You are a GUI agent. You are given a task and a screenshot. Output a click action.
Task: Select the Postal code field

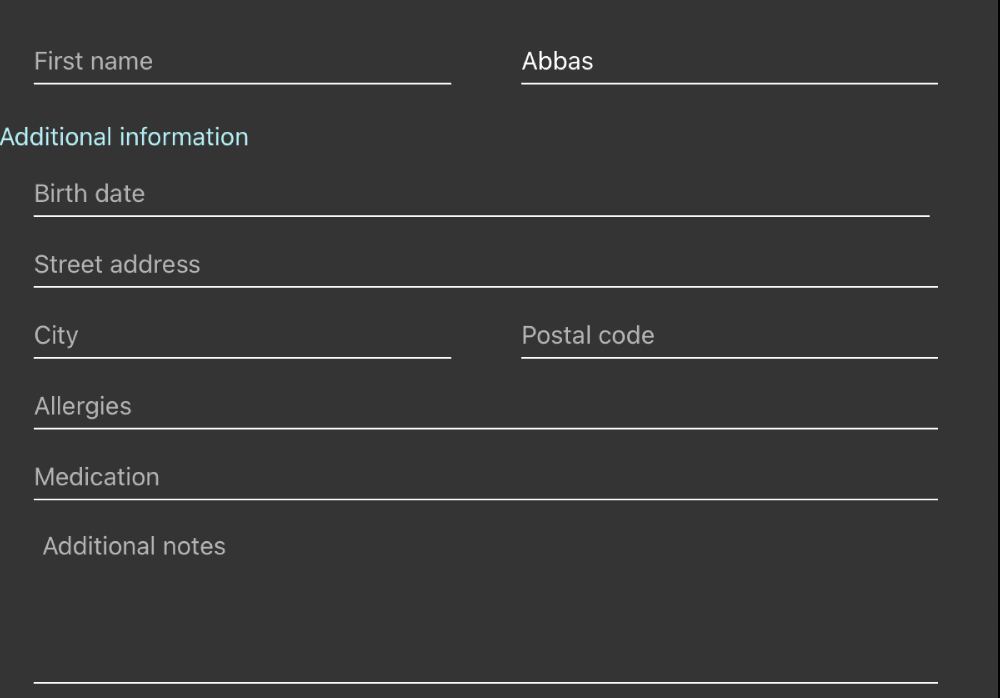point(729,336)
